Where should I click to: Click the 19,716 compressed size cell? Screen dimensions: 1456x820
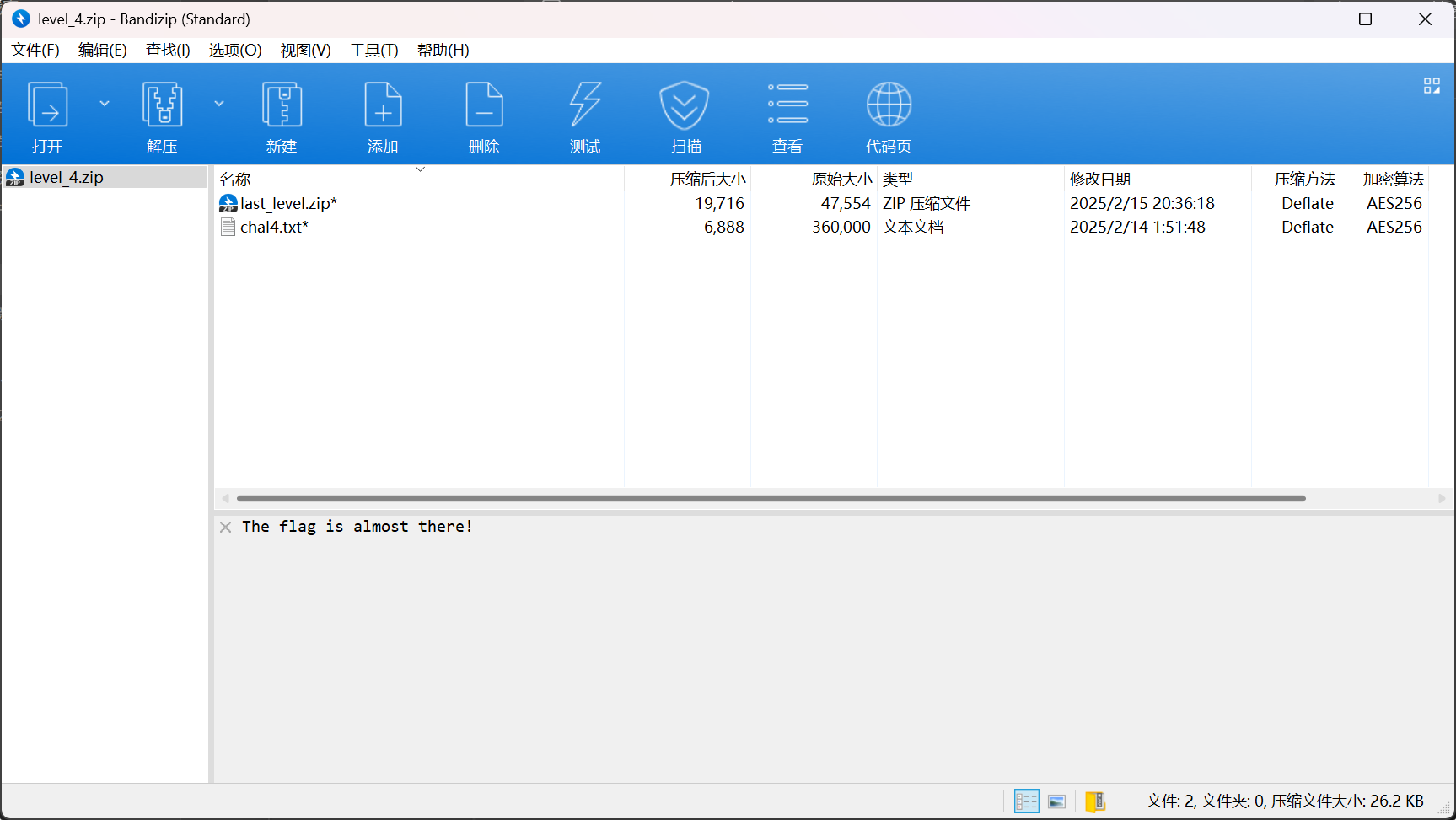[x=720, y=203]
